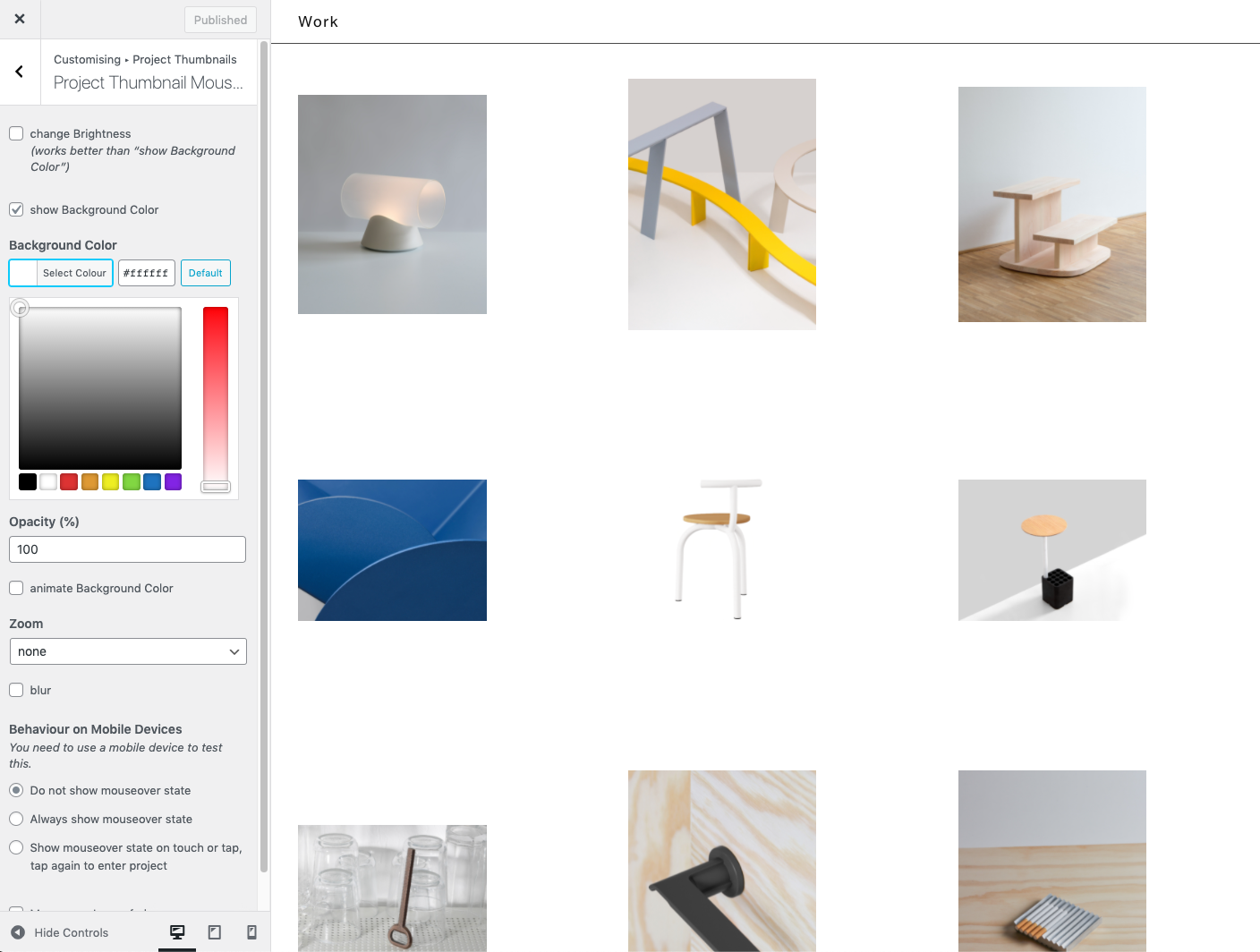Open the yellow curved bench thumbnail
The width and height of the screenshot is (1260, 952).
pyautogui.click(x=721, y=204)
